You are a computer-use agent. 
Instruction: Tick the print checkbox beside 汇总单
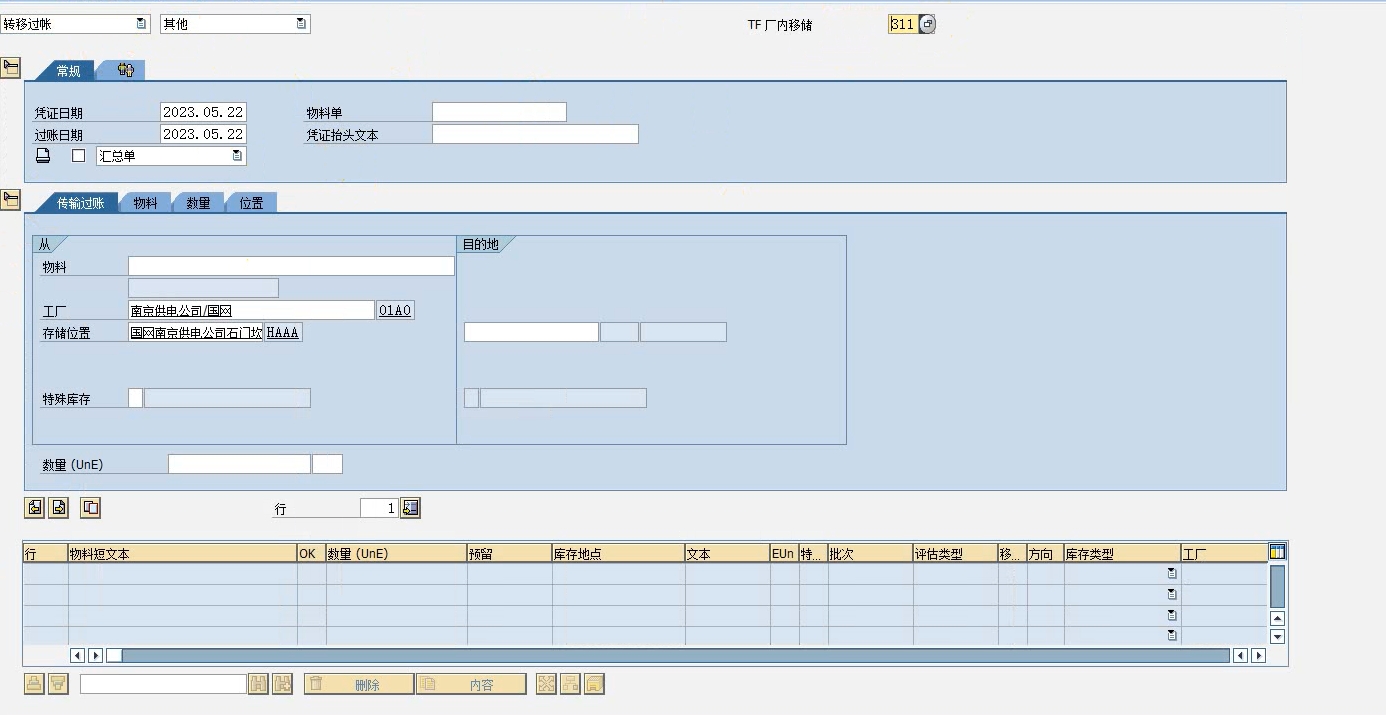click(x=79, y=156)
